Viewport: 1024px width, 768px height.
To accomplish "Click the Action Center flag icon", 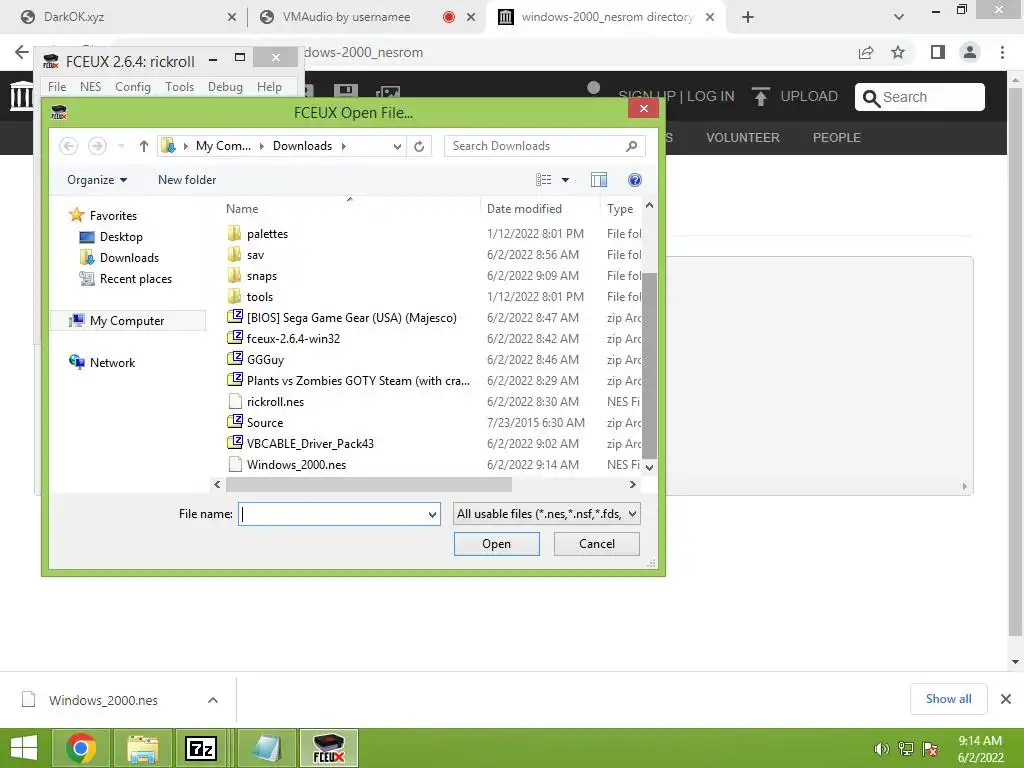I will tap(930, 749).
